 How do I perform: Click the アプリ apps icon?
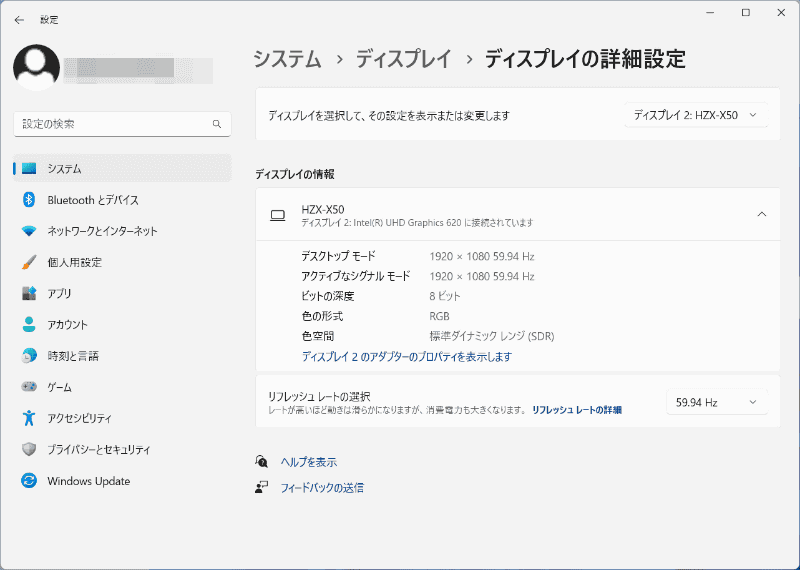pyautogui.click(x=29, y=293)
